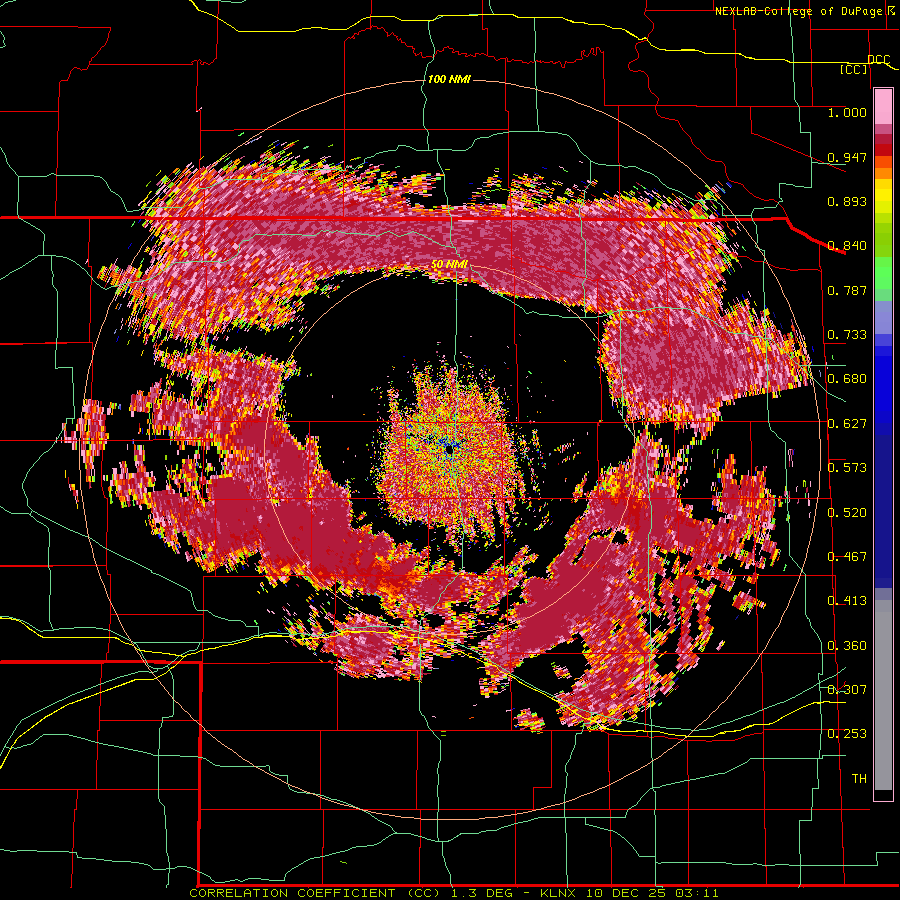Viewport: 900px width, 900px height.
Task: Click the CORRELATION COEFFICIENT (CC) caption text
Action: point(315,893)
